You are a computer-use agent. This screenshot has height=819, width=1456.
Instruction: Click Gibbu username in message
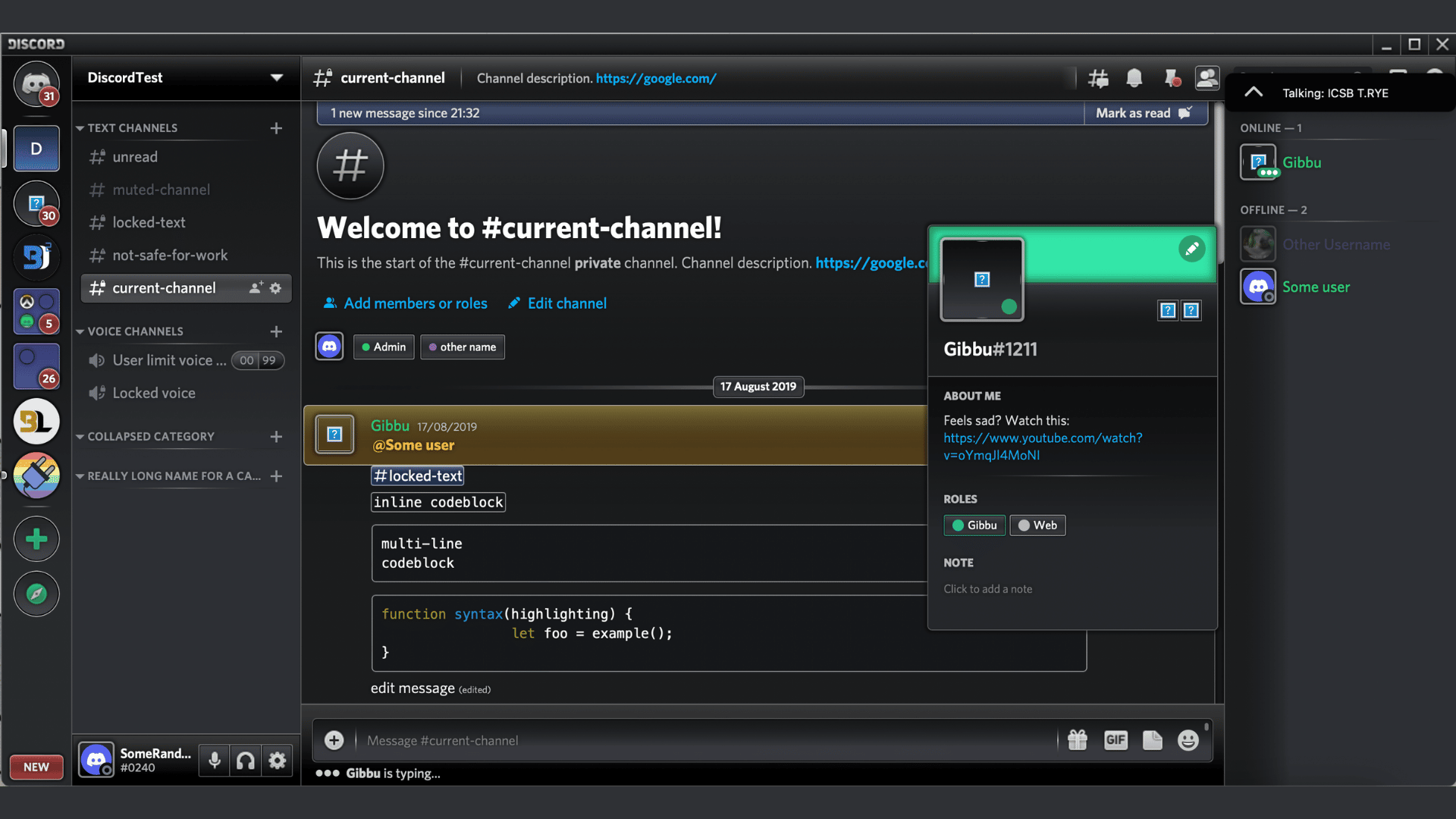[390, 425]
